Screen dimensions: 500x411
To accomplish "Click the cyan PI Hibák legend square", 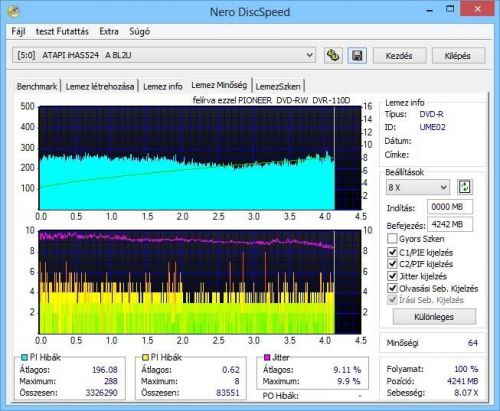I will [24, 358].
